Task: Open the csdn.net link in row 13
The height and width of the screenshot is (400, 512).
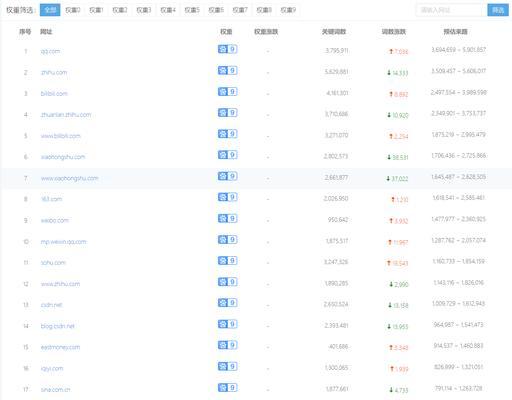Action: [51, 305]
